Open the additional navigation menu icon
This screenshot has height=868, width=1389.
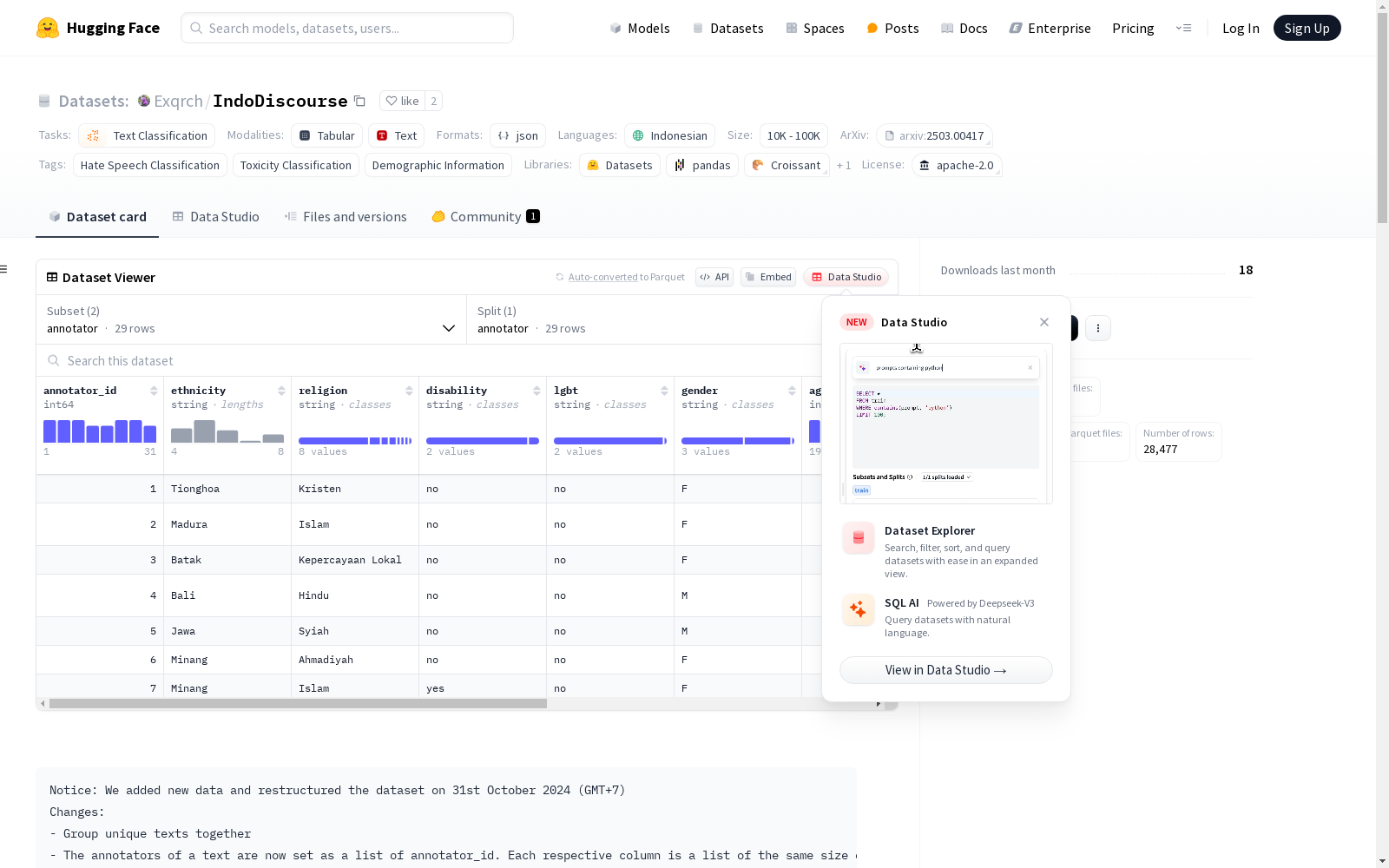point(1183,28)
